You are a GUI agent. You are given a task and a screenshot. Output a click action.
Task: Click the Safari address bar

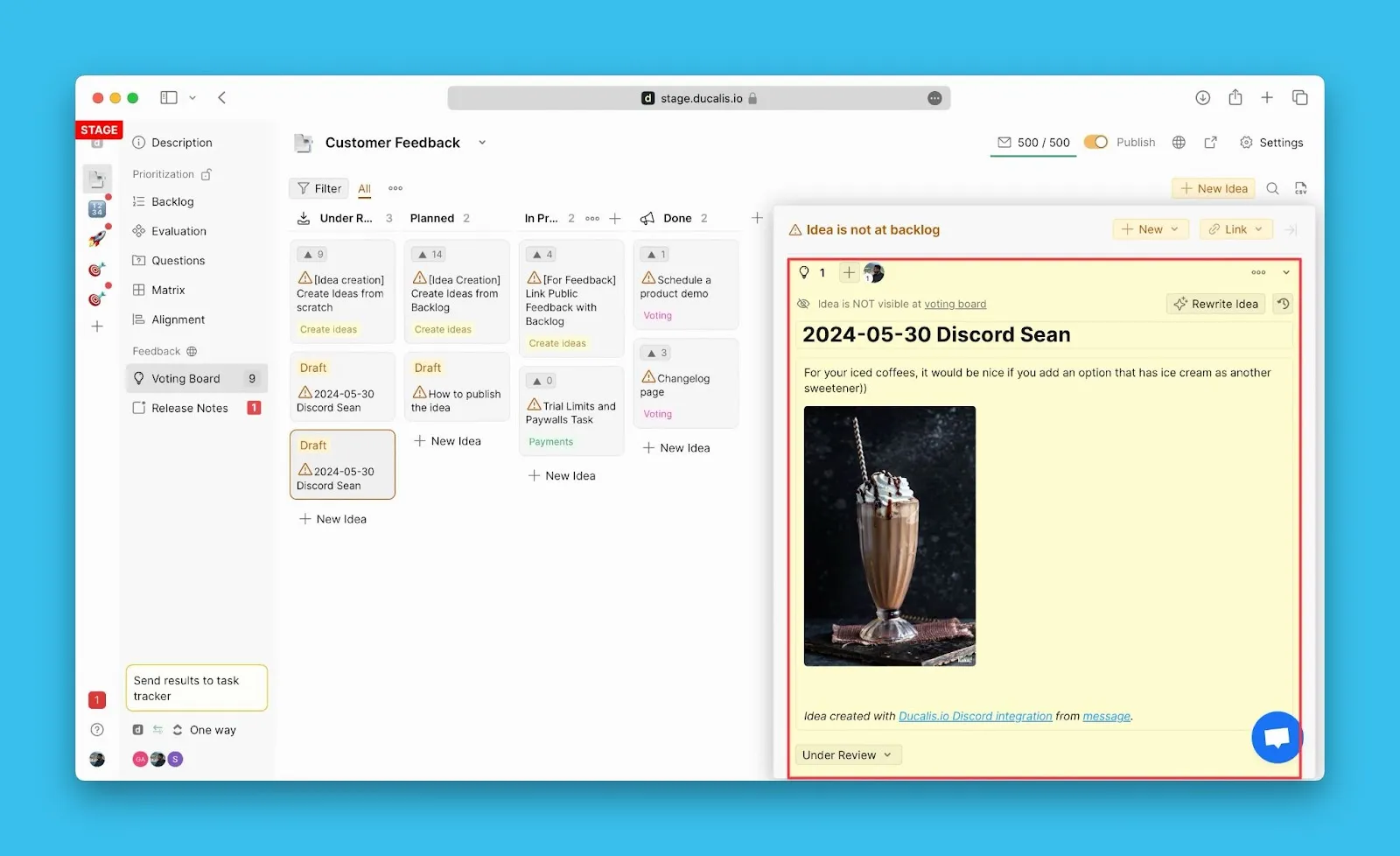(698, 98)
